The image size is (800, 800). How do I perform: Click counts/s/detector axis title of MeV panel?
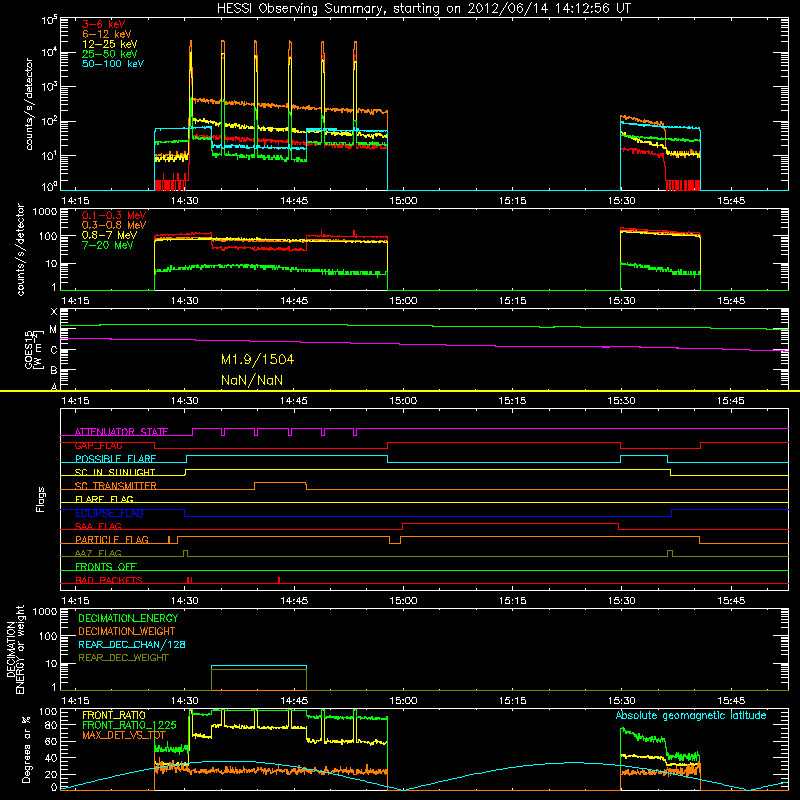coord(20,249)
